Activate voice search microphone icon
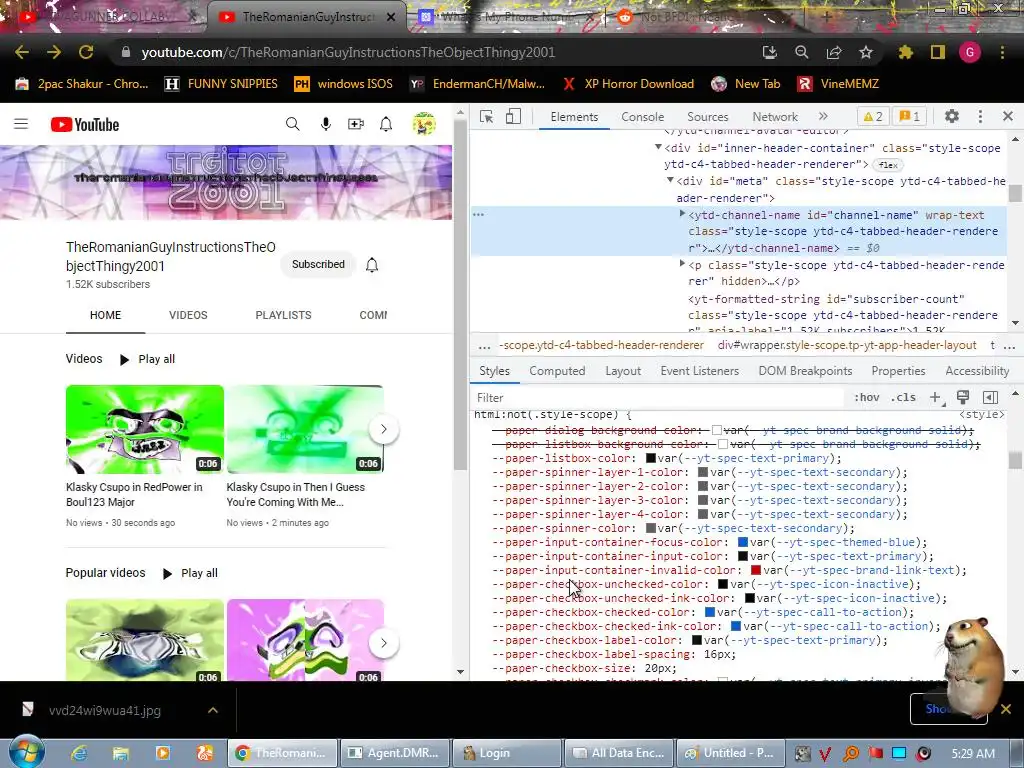Image resolution: width=1024 pixels, height=768 pixels. (325, 124)
